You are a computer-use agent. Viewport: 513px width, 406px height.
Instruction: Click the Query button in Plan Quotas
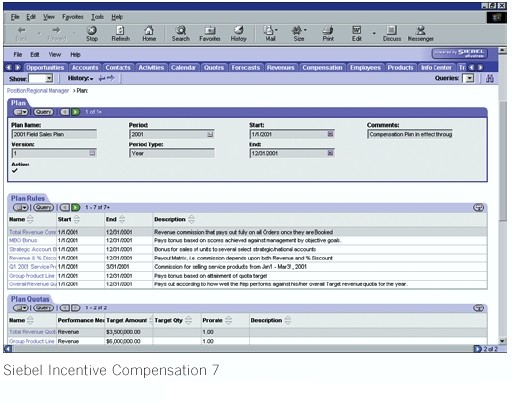[43, 308]
